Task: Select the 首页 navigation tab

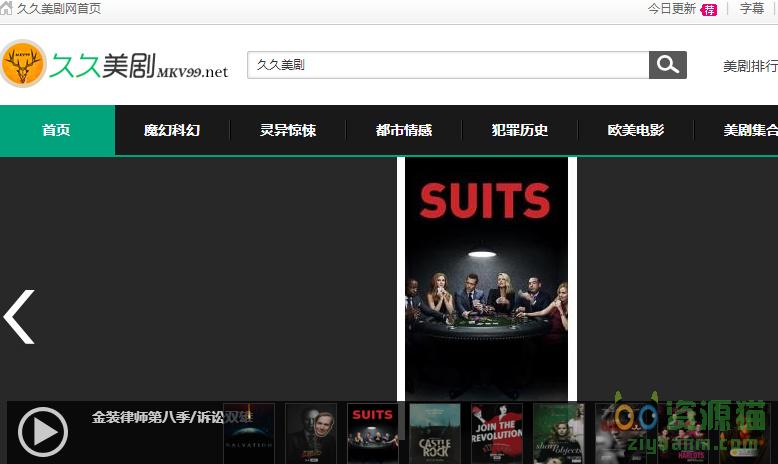Action: 57,130
